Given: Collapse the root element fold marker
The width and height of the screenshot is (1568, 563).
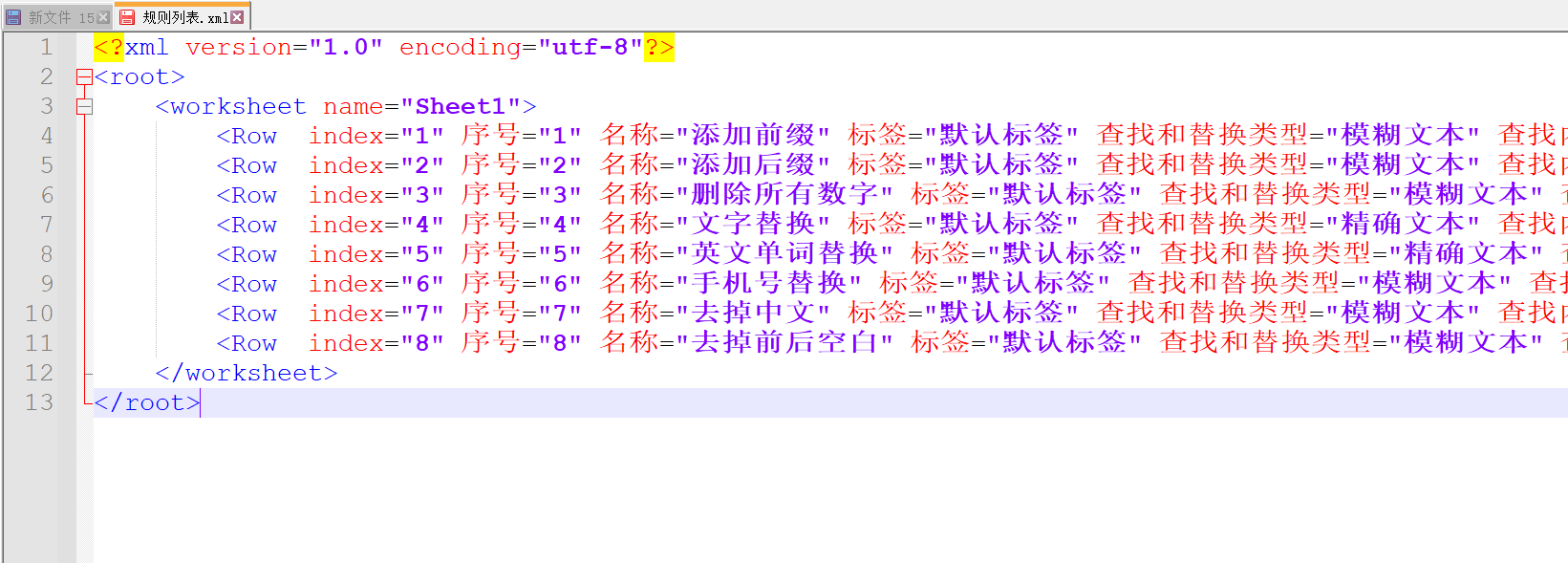Looking at the screenshot, I should (84, 77).
